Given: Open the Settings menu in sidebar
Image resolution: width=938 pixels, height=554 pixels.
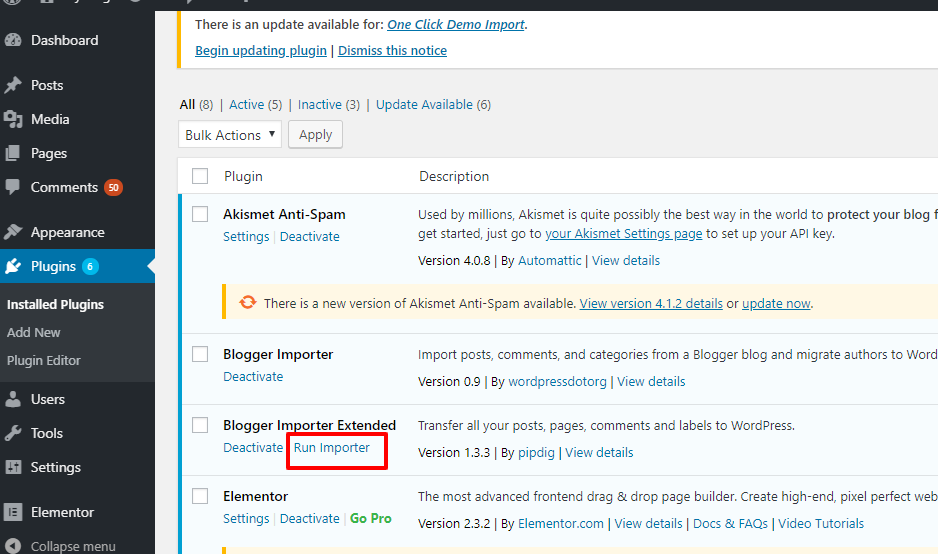Looking at the screenshot, I should coord(56,467).
